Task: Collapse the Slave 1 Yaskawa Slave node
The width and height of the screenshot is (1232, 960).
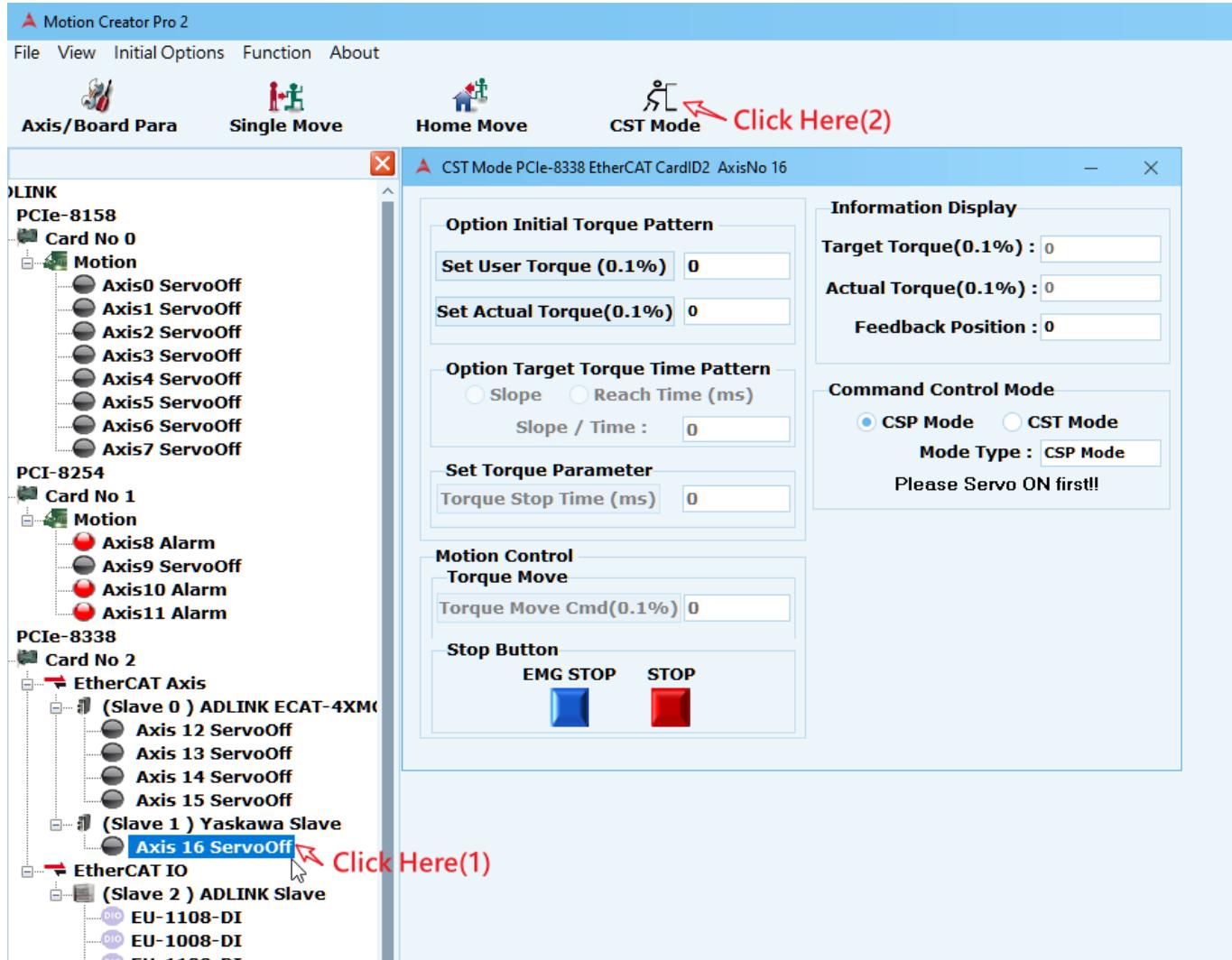Action: tap(56, 824)
